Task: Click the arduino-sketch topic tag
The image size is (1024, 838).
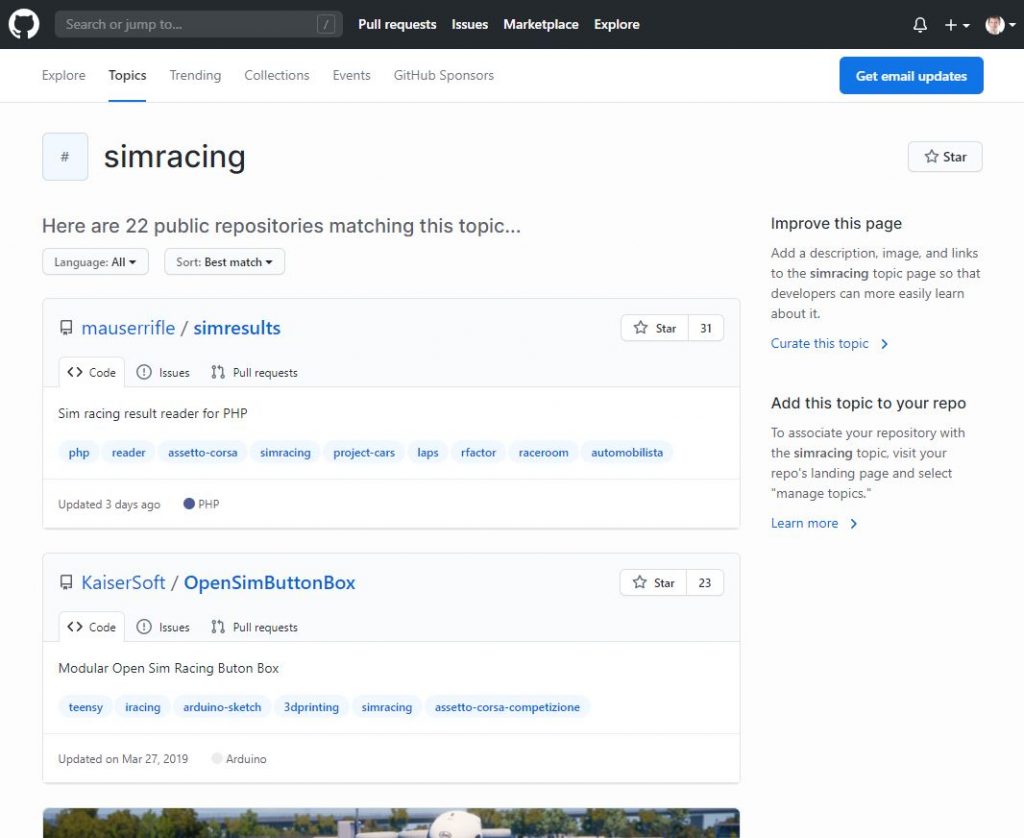Action: click(222, 707)
